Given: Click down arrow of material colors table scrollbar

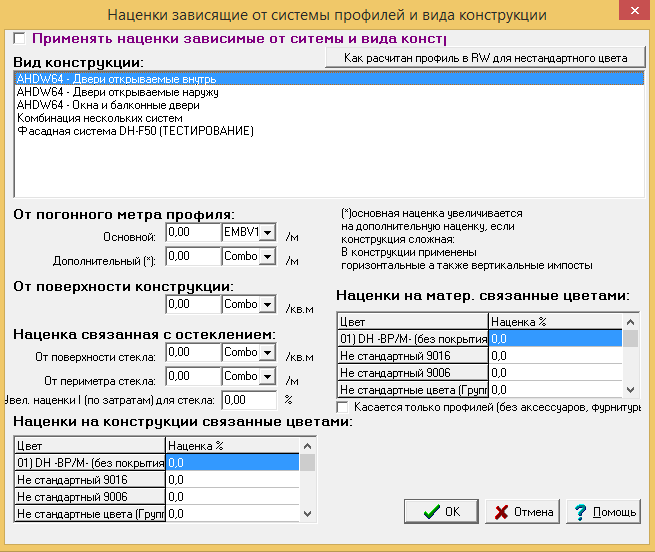Looking at the screenshot, I should tap(631, 390).
